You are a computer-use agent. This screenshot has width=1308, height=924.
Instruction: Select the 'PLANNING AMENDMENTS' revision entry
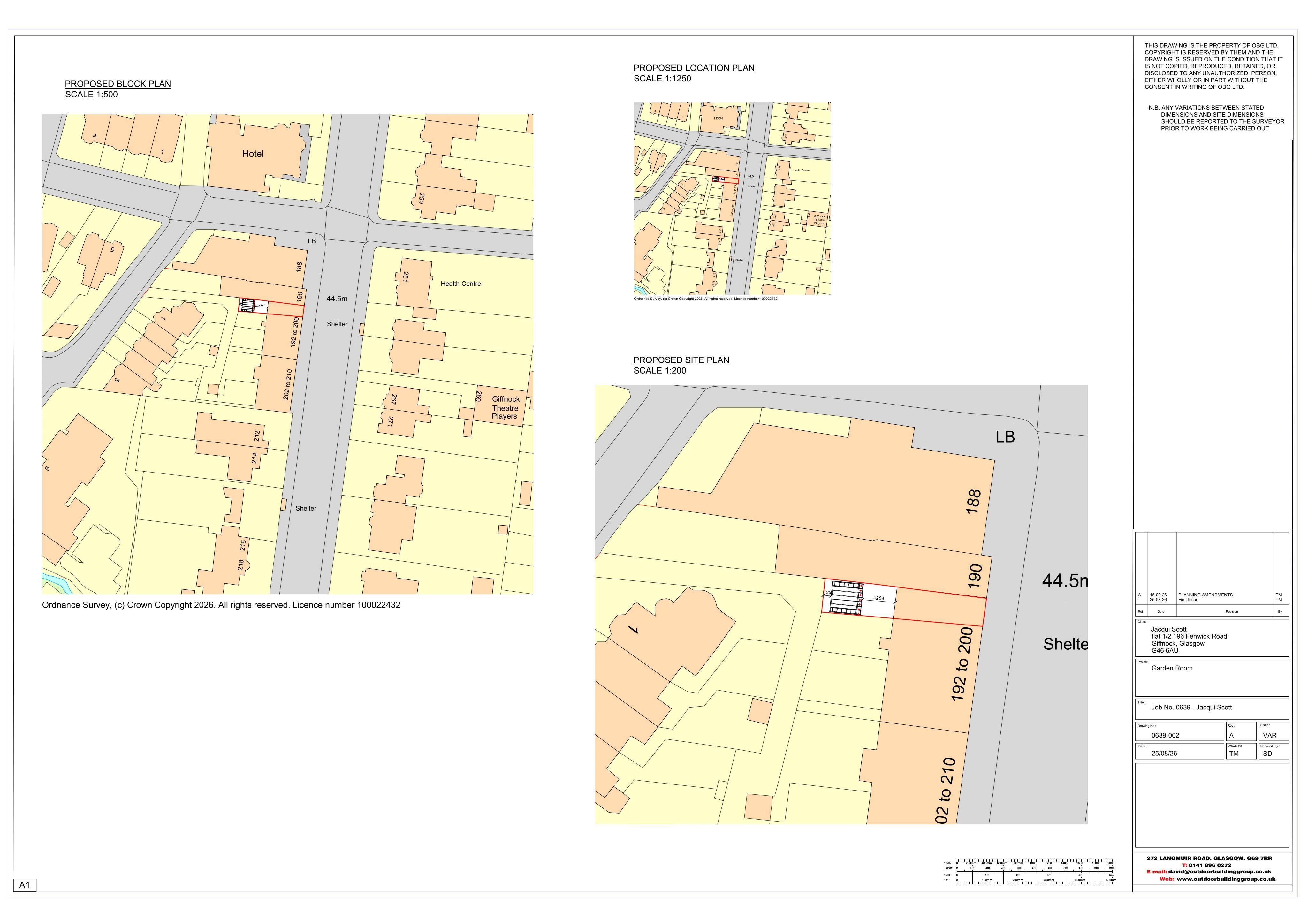1205,595
